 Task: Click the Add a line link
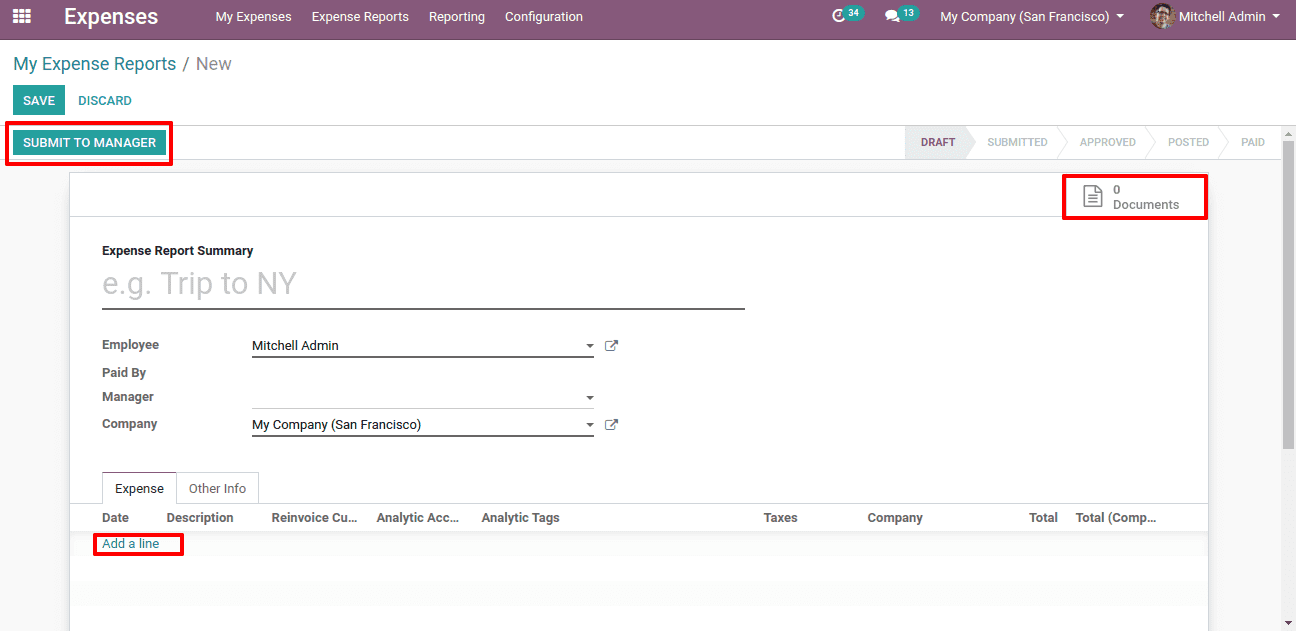131,544
